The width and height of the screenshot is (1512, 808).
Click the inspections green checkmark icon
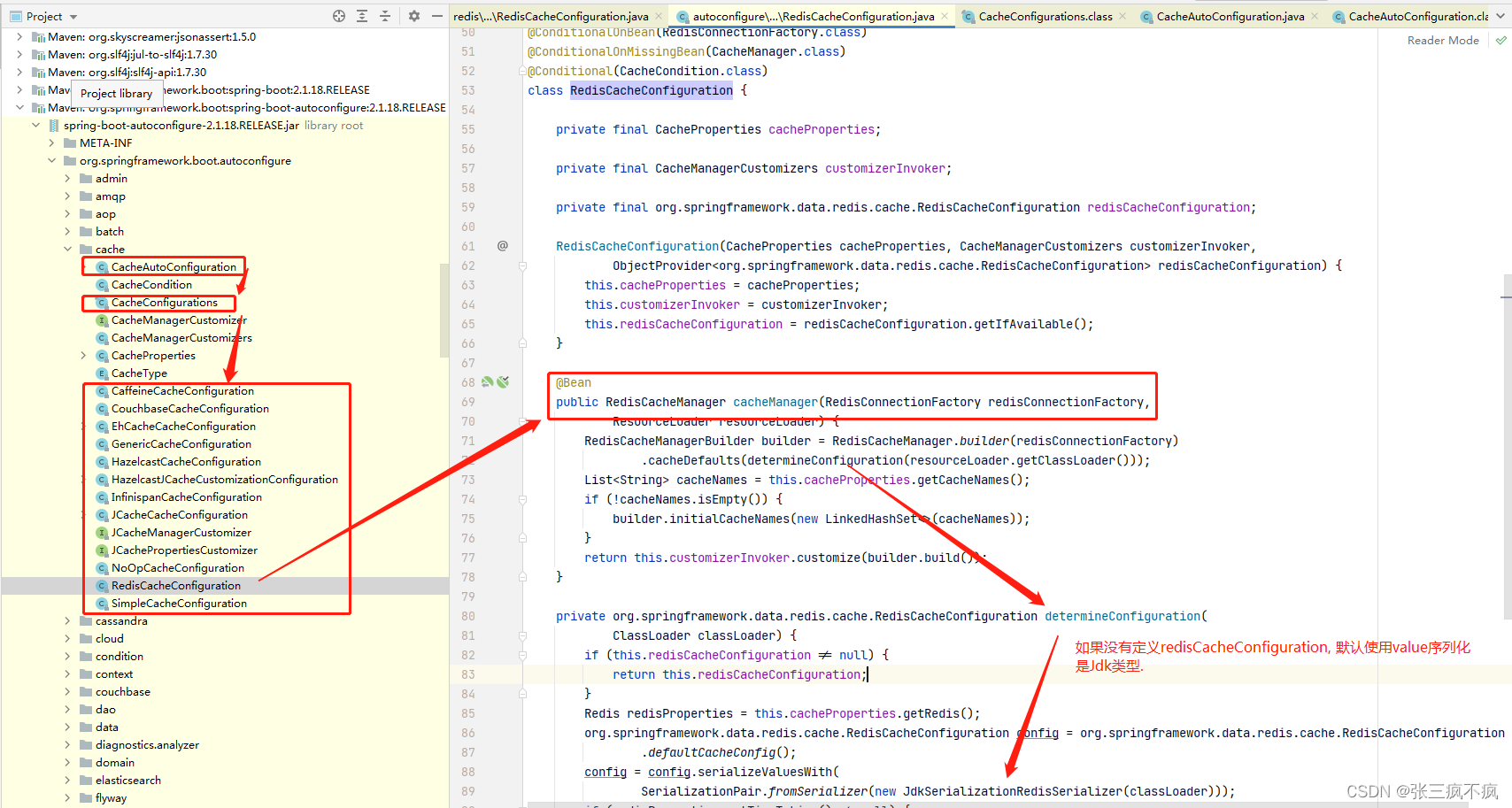[1500, 41]
